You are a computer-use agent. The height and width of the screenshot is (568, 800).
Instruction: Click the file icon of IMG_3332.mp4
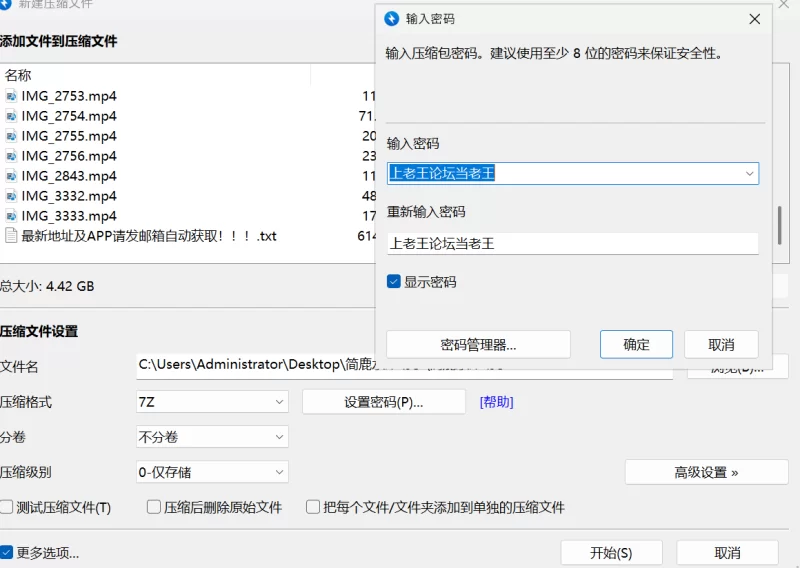click(11, 196)
